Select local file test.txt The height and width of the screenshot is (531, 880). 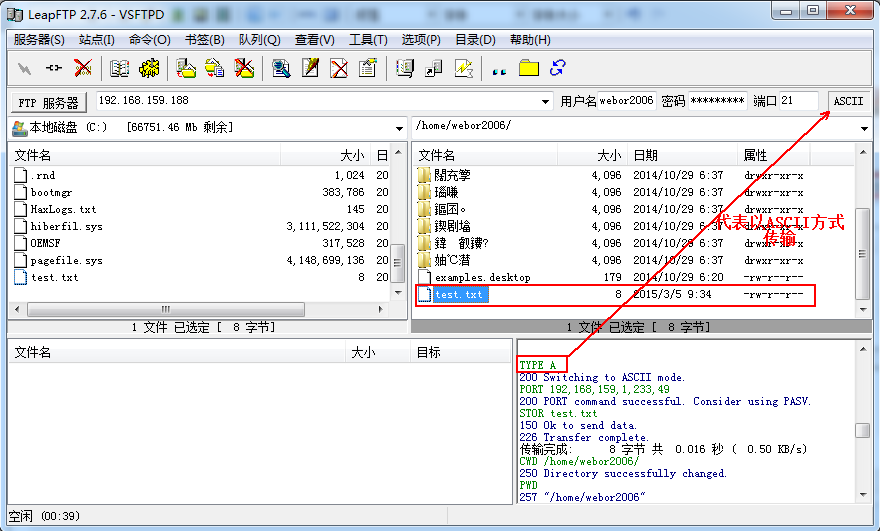[x=54, y=277]
